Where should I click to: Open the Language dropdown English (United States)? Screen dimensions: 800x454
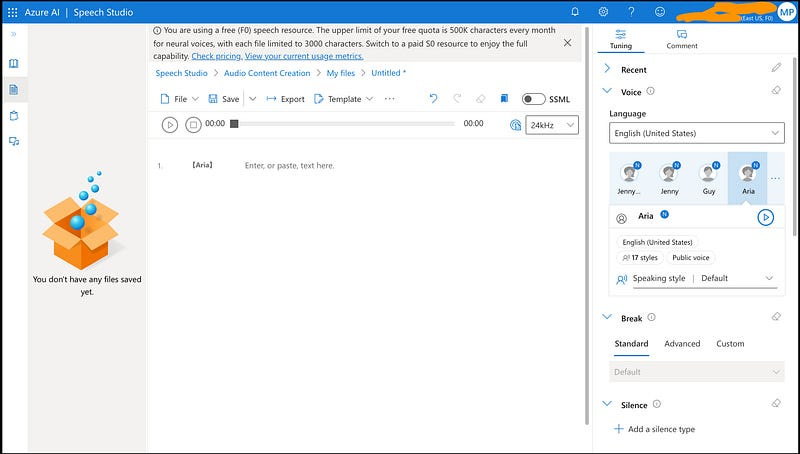click(696, 133)
